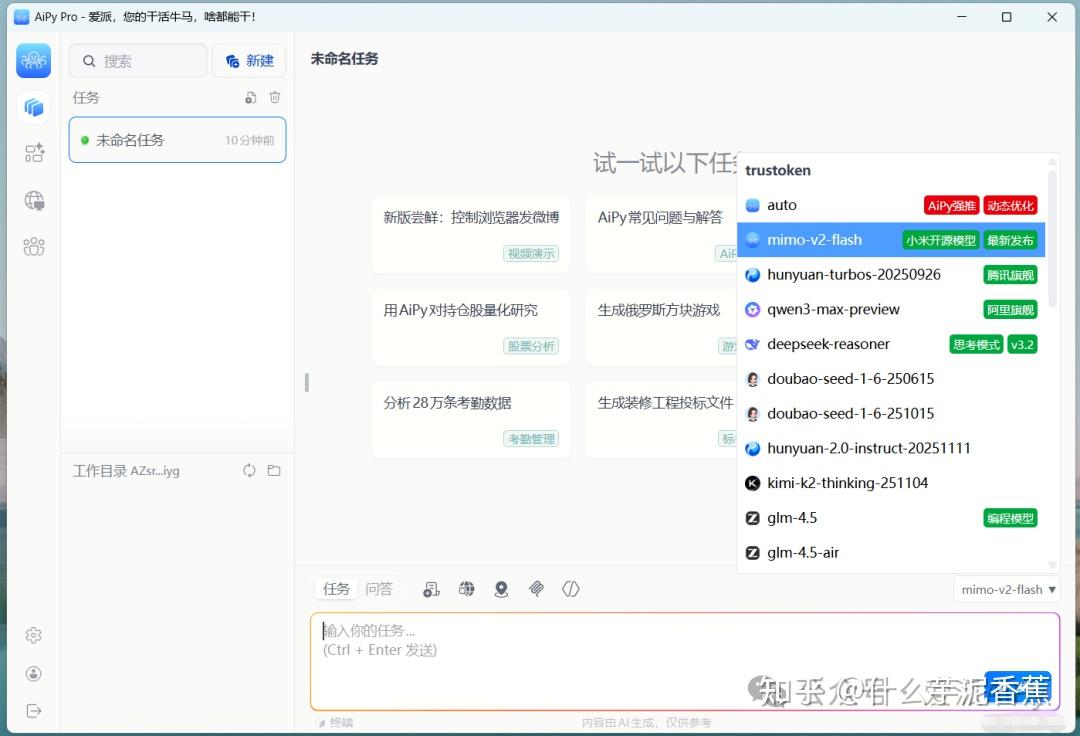Screen dimensions: 1080x736
Task: Open the community/people panel in the sidebar
Action: 34,247
